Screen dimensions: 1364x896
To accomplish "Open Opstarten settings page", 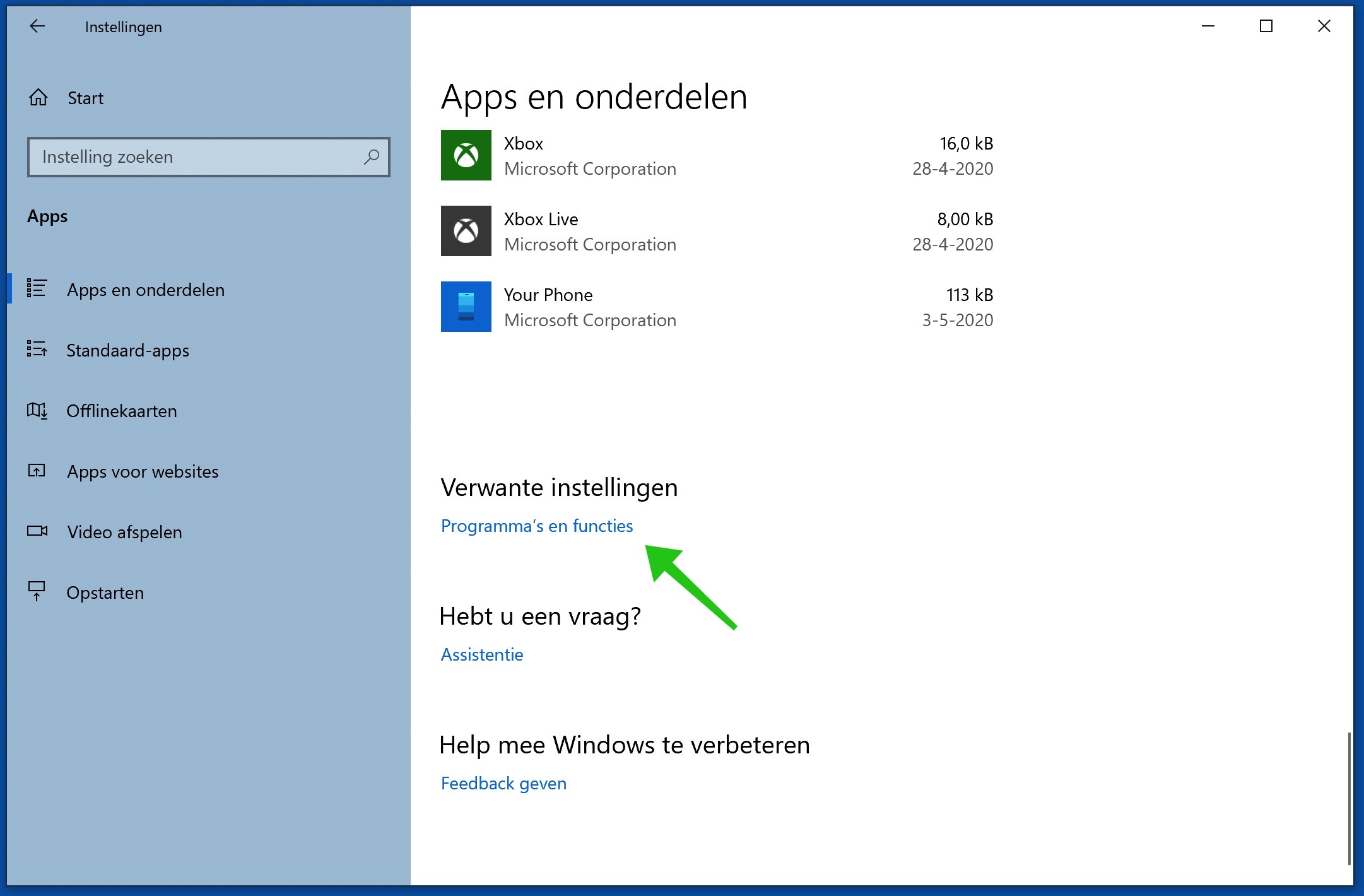I will click(x=208, y=592).
